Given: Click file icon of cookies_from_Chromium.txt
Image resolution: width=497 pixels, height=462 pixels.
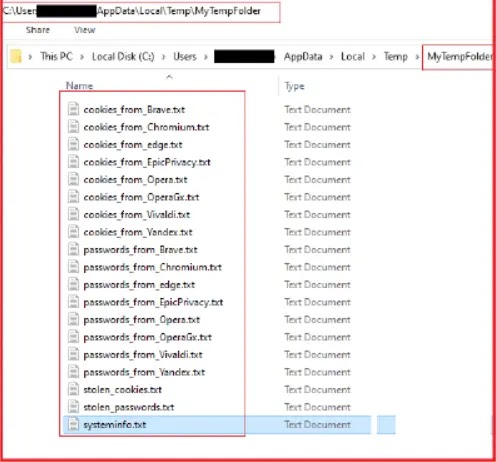Looking at the screenshot, I should [x=73, y=127].
